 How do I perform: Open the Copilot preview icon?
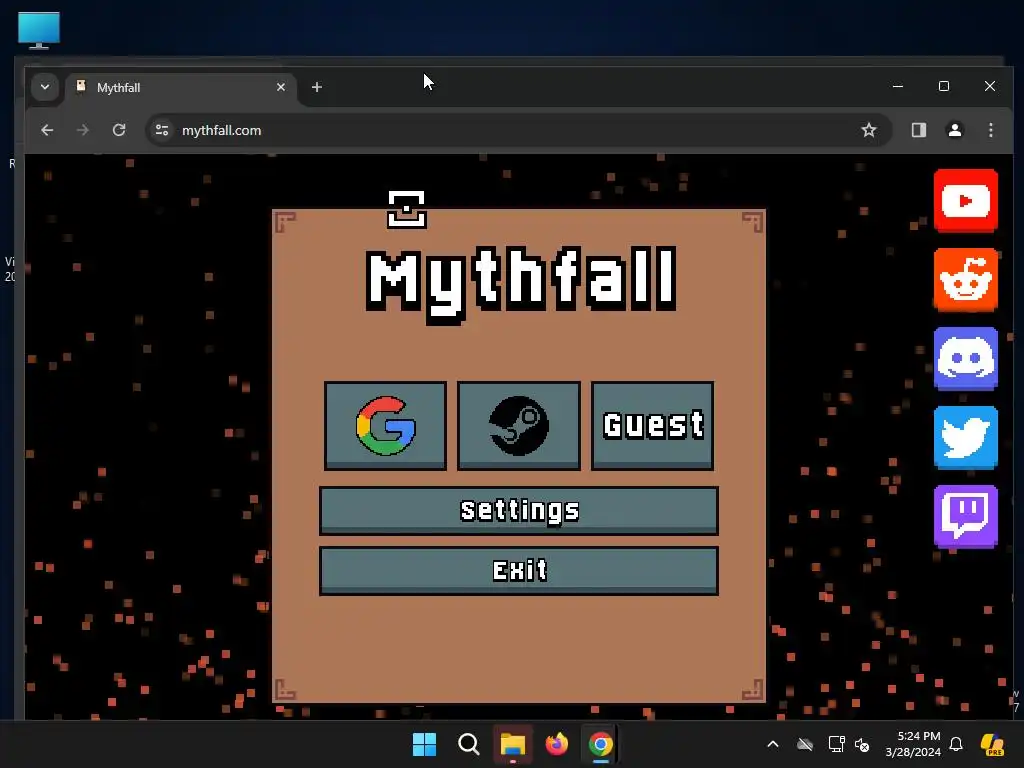tap(992, 744)
